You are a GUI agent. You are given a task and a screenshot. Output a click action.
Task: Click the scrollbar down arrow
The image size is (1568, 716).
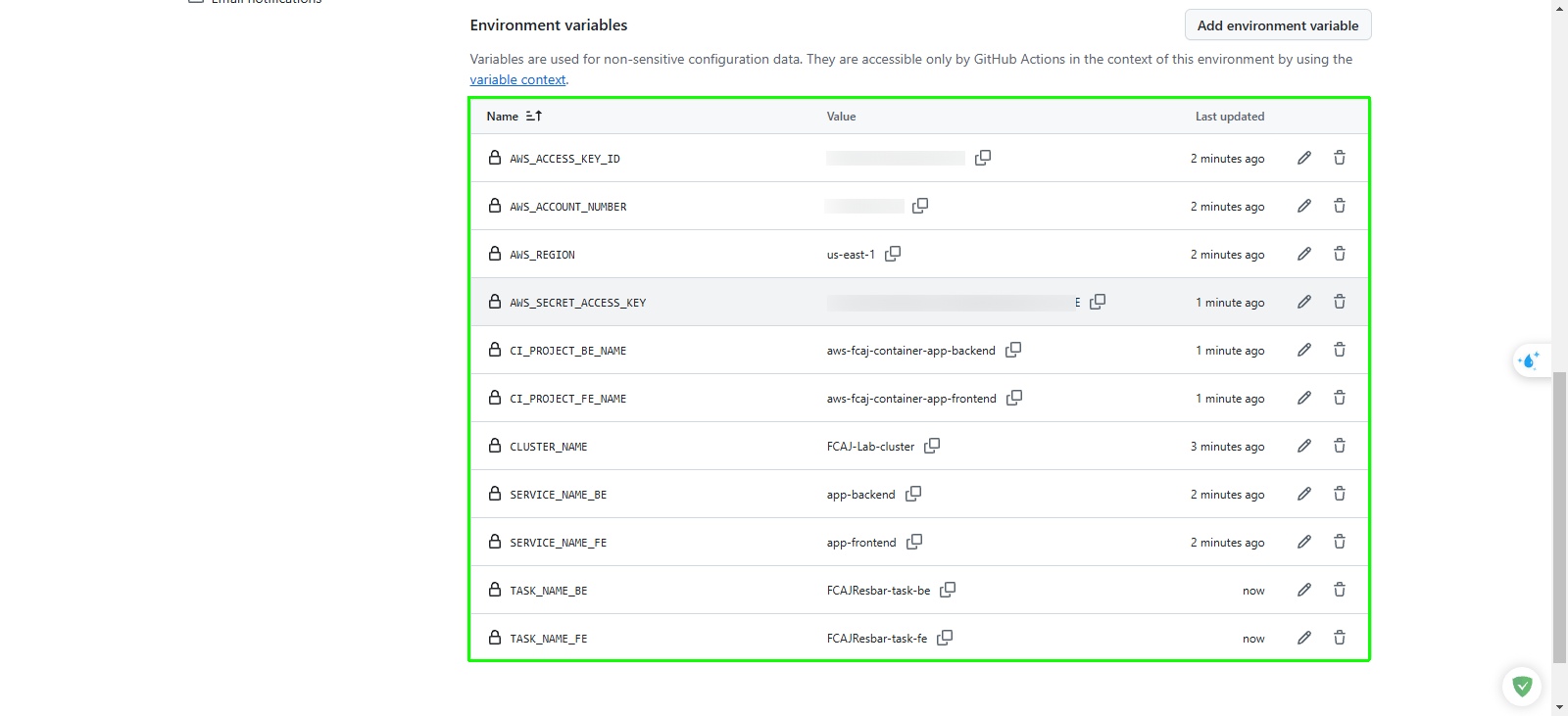(x=1559, y=707)
